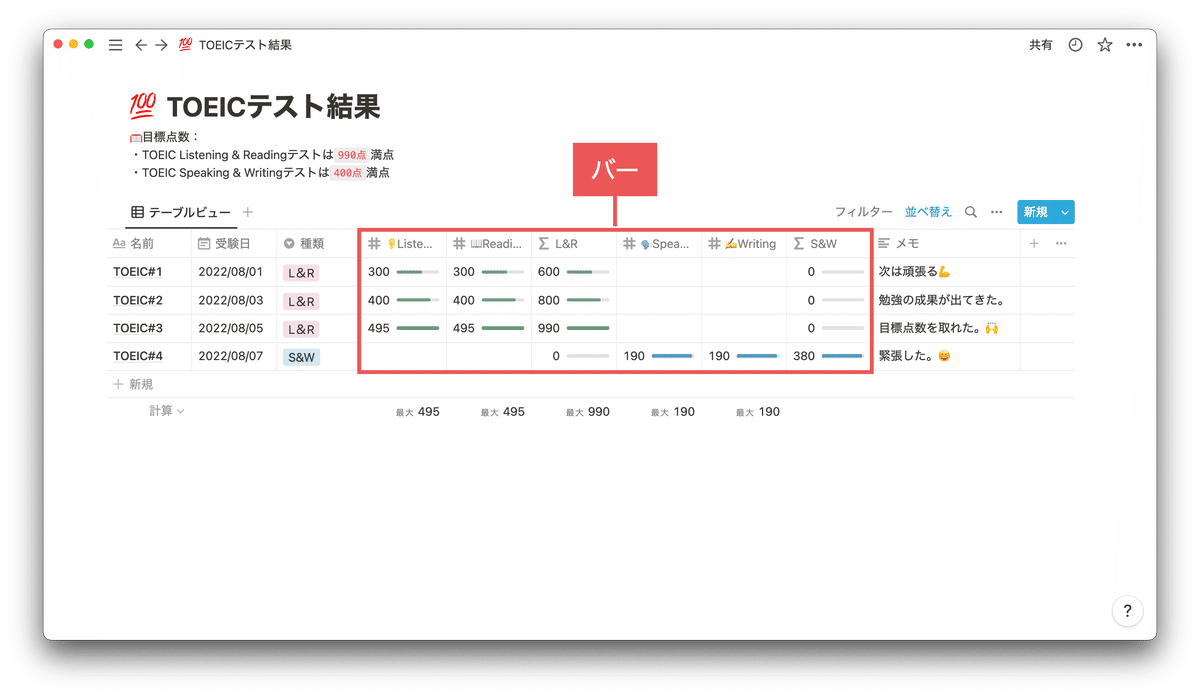The image size is (1200, 697).
Task: Click the S&W tag in TOEIC#4 row
Action: coord(301,357)
